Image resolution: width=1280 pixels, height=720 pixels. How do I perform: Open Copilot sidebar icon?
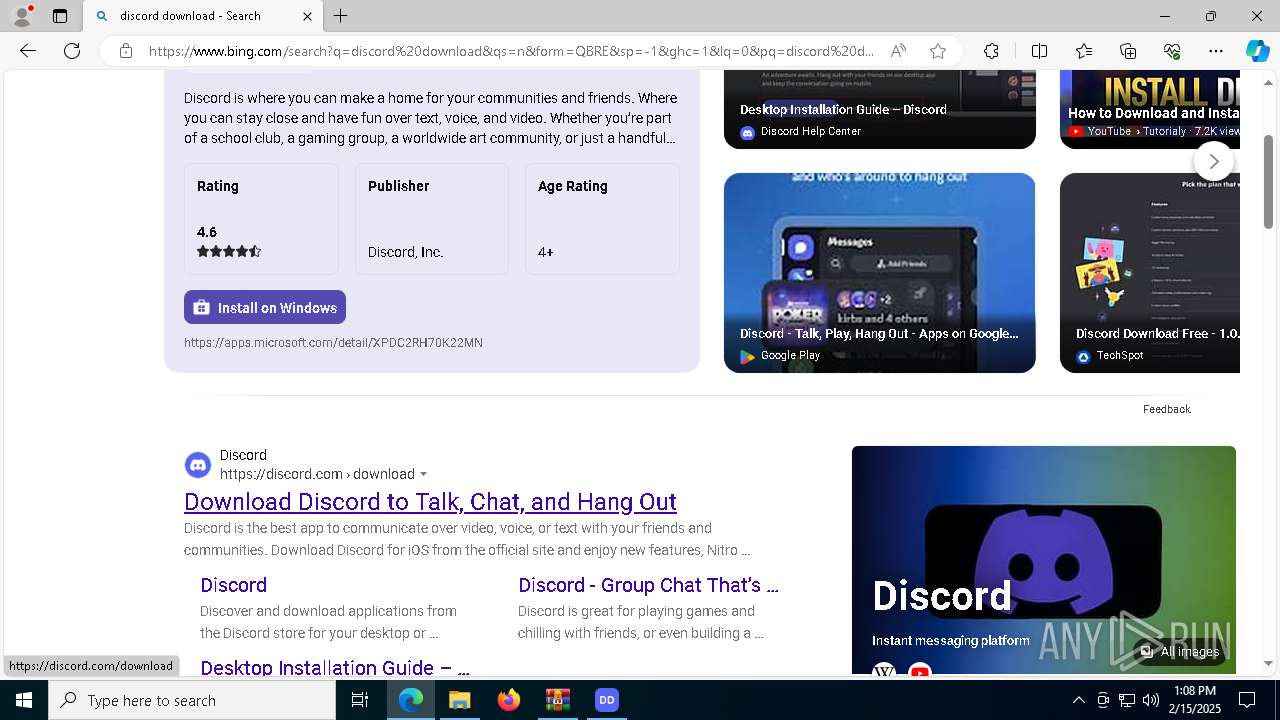coord(1257,51)
